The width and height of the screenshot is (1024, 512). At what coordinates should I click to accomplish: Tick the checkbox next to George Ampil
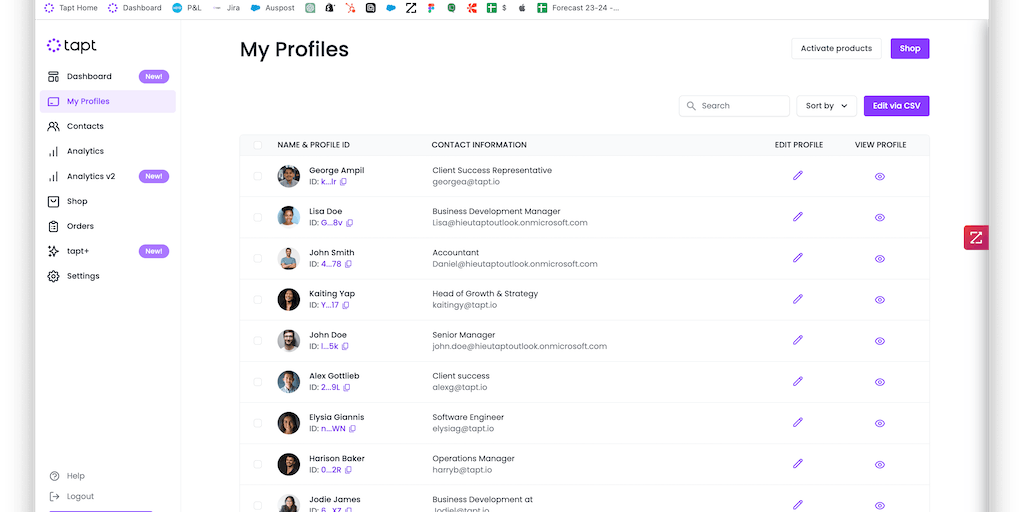coord(258,176)
